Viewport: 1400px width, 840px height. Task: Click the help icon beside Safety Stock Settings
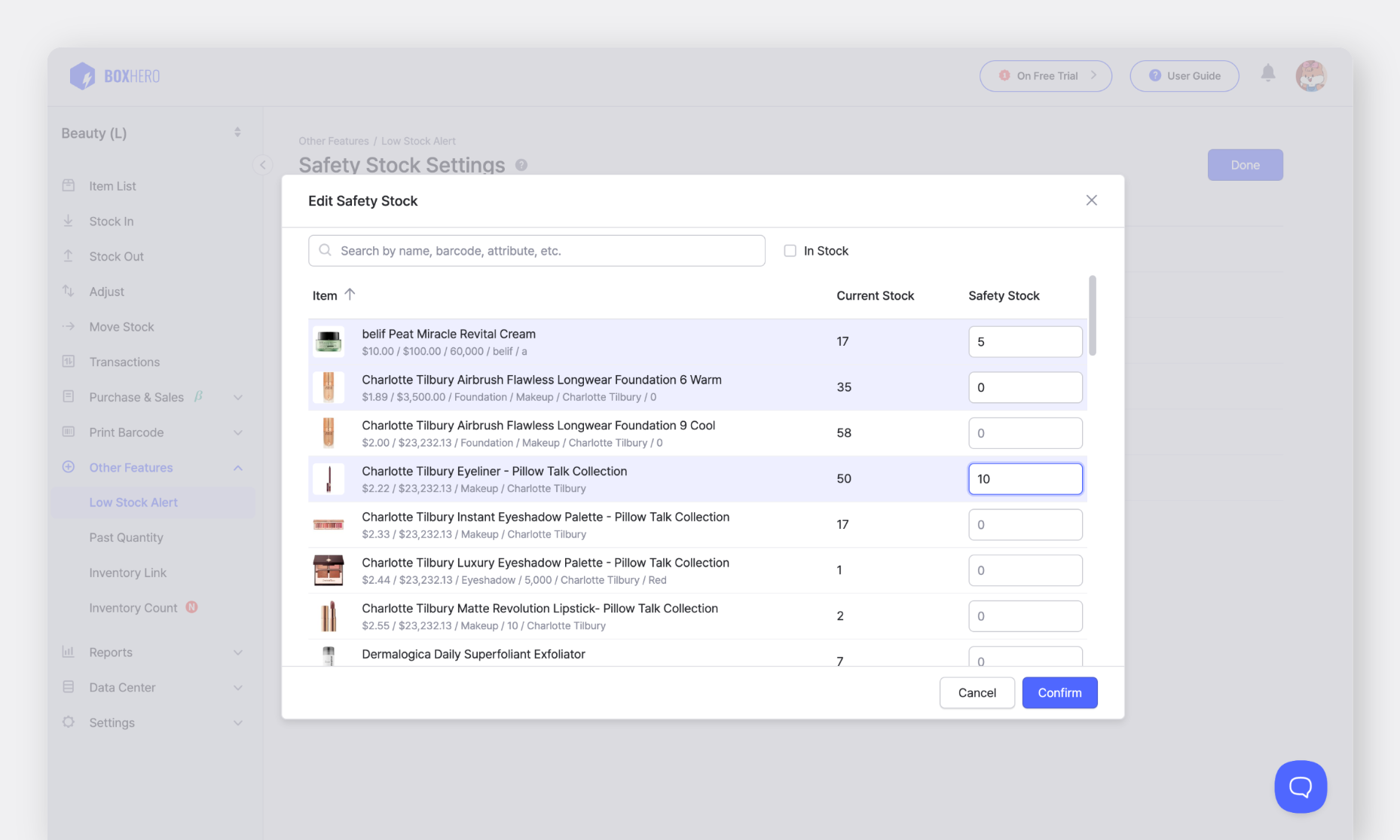521,165
